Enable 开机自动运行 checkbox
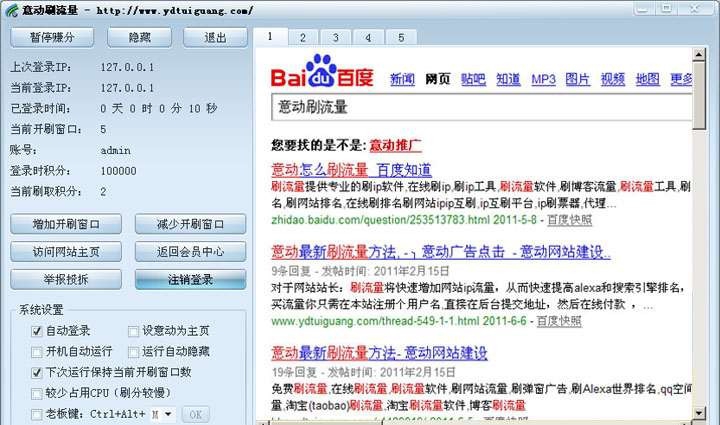 pos(37,352)
